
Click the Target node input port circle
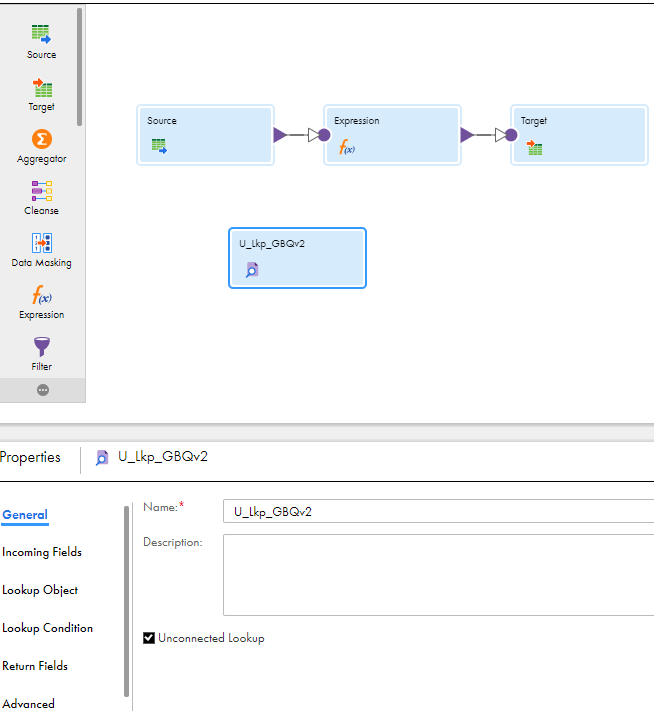coord(511,135)
